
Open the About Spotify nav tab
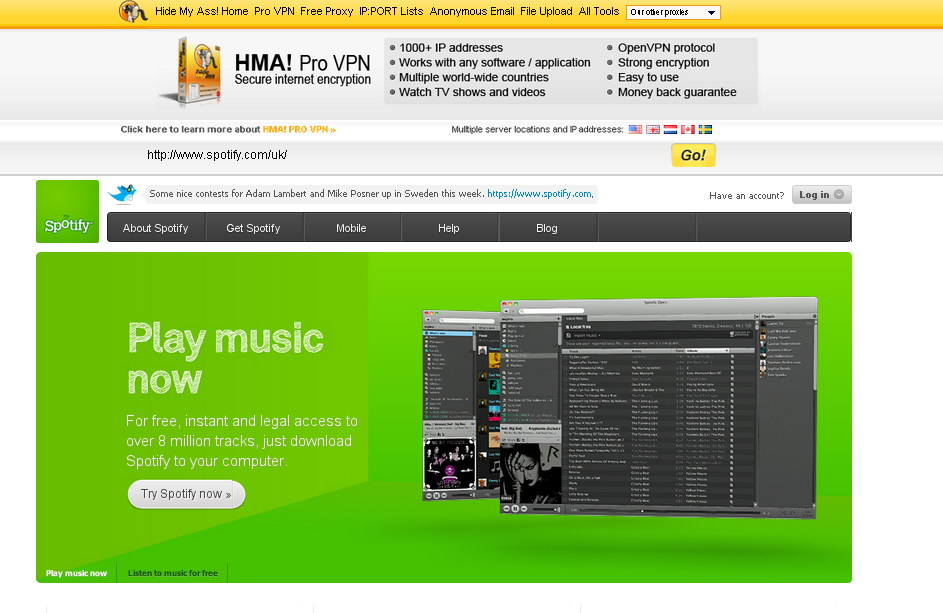[156, 228]
